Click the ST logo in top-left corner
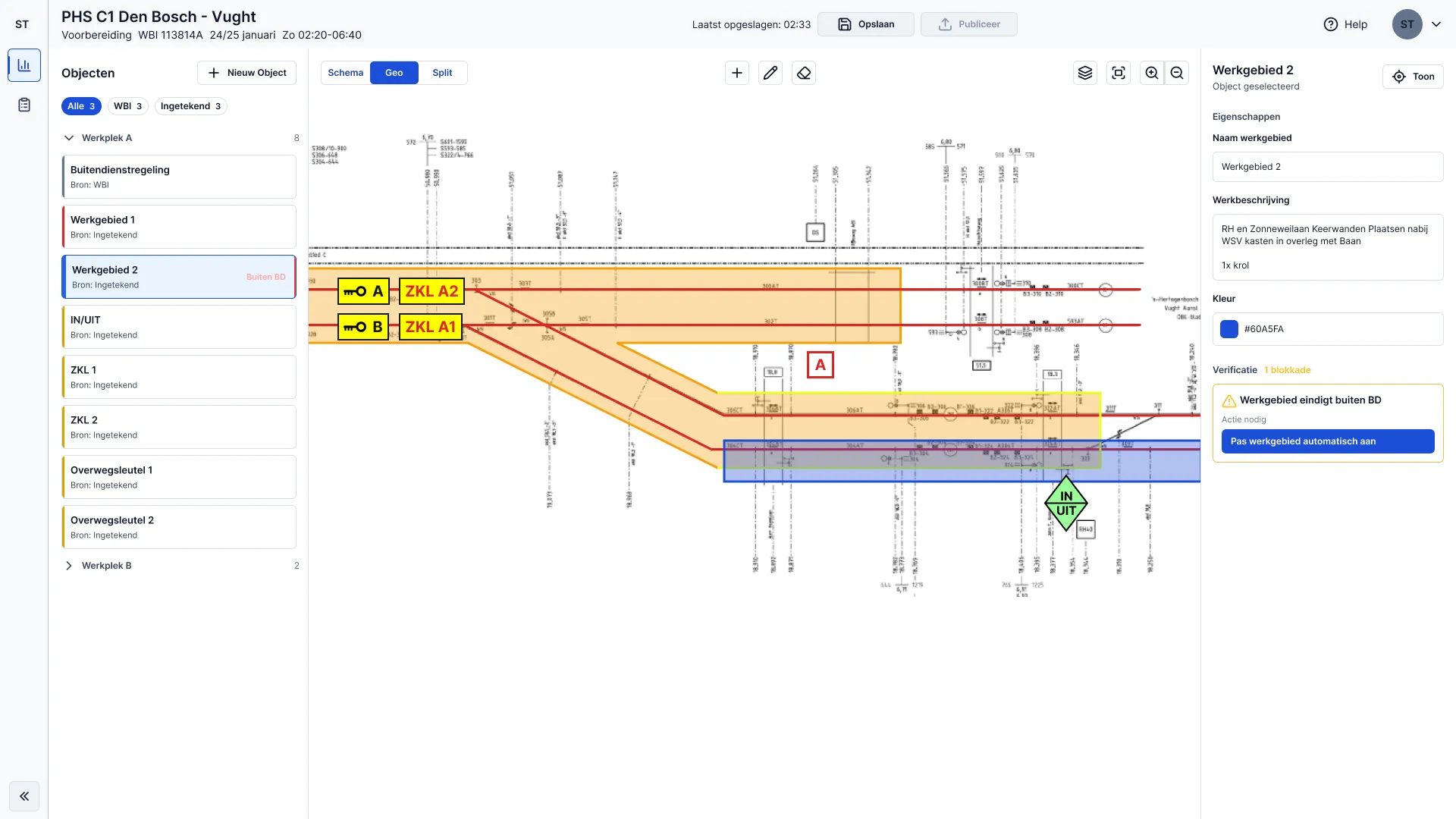The height and width of the screenshot is (819, 1456). 22,24
